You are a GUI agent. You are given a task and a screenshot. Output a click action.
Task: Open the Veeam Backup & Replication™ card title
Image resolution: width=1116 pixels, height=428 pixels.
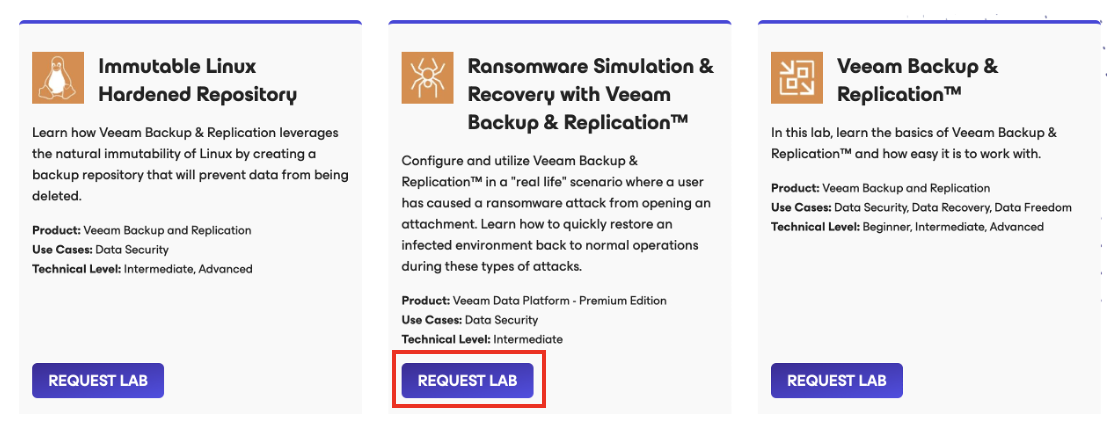[918, 80]
